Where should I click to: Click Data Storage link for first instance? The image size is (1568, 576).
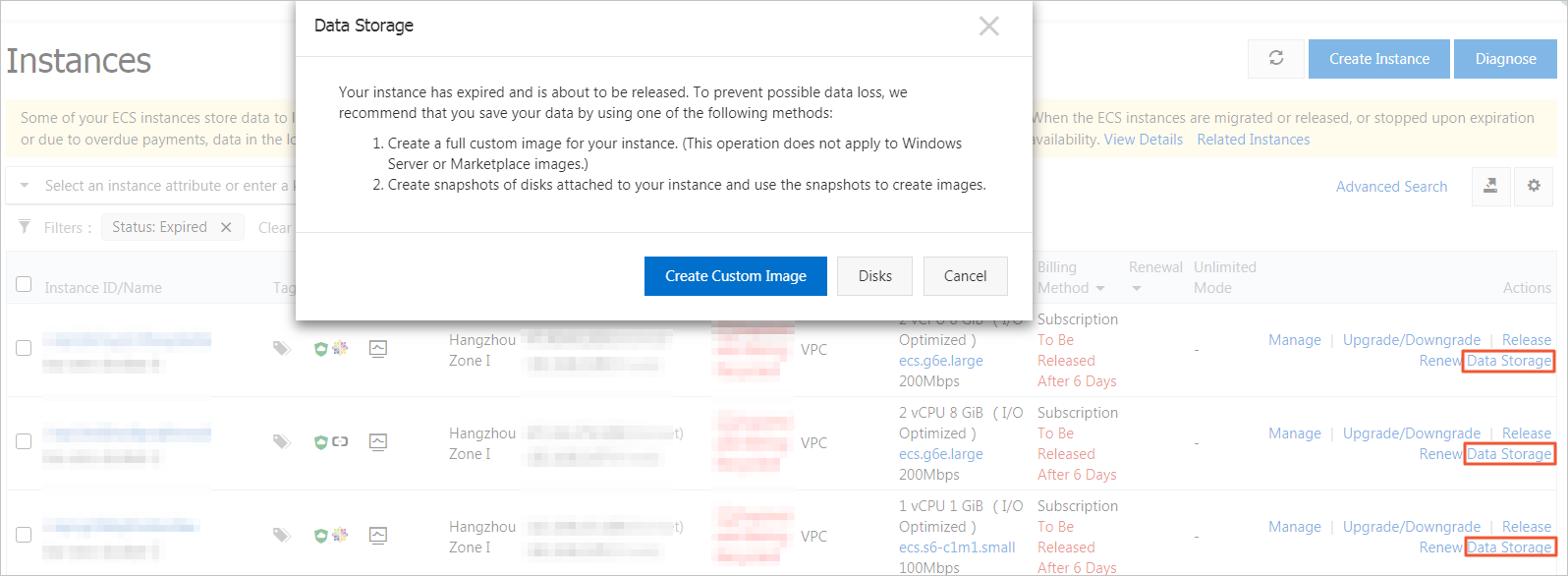click(1509, 361)
